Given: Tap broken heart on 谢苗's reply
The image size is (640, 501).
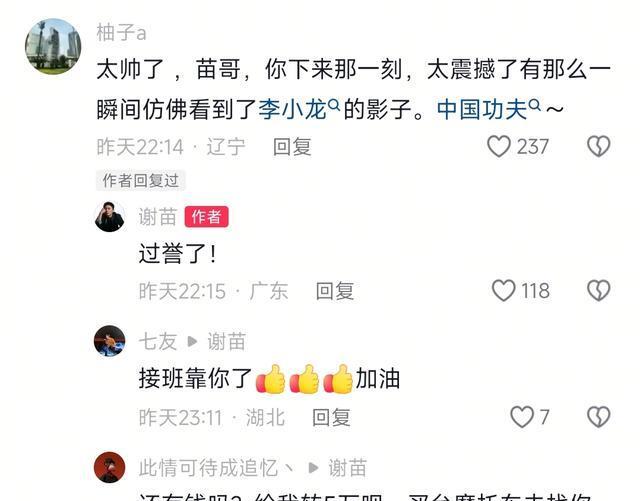Looking at the screenshot, I should click(x=598, y=290).
